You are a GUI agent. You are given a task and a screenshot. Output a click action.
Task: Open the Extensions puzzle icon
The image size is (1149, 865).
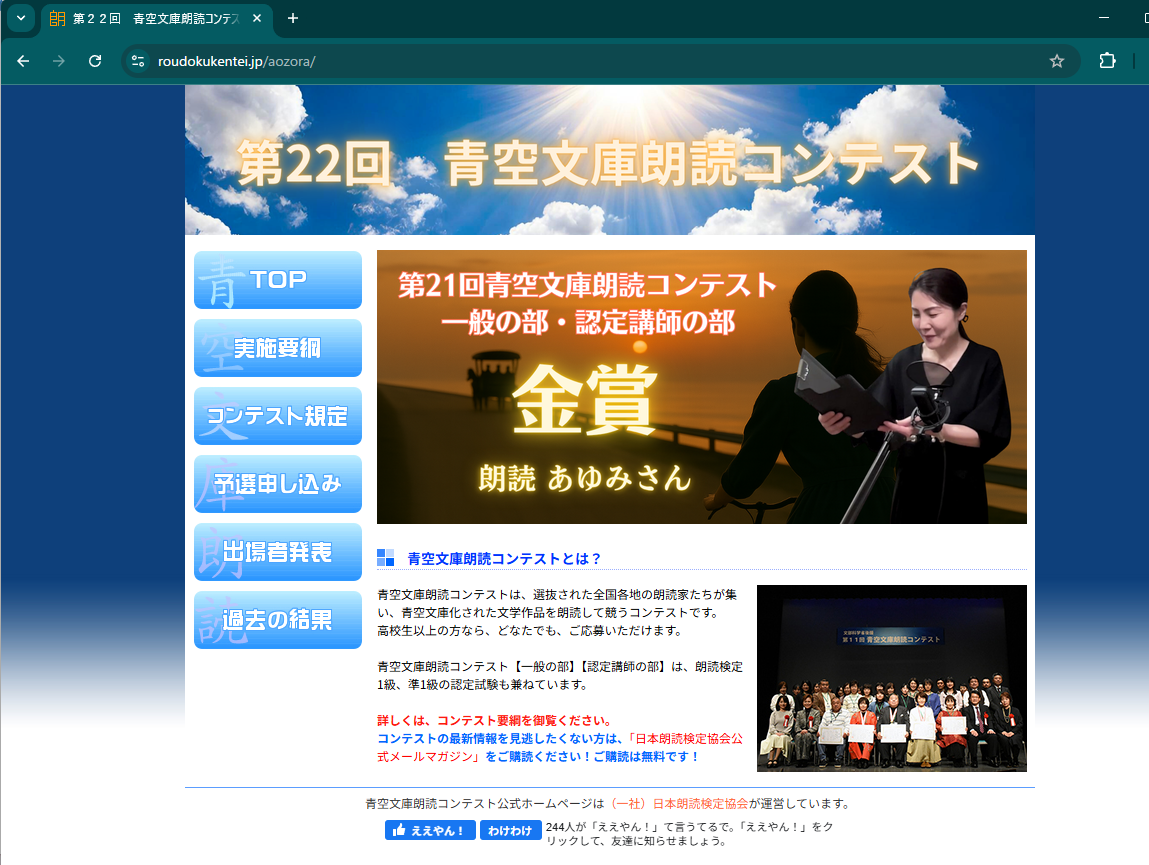pos(1107,61)
